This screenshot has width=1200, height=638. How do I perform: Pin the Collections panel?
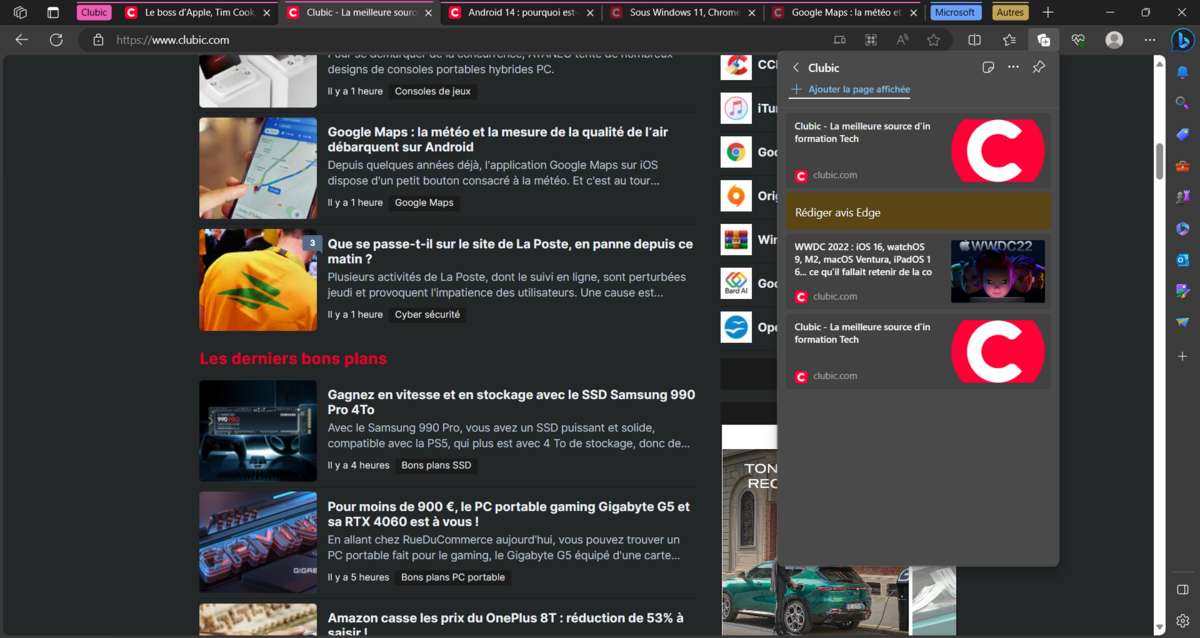click(1038, 67)
